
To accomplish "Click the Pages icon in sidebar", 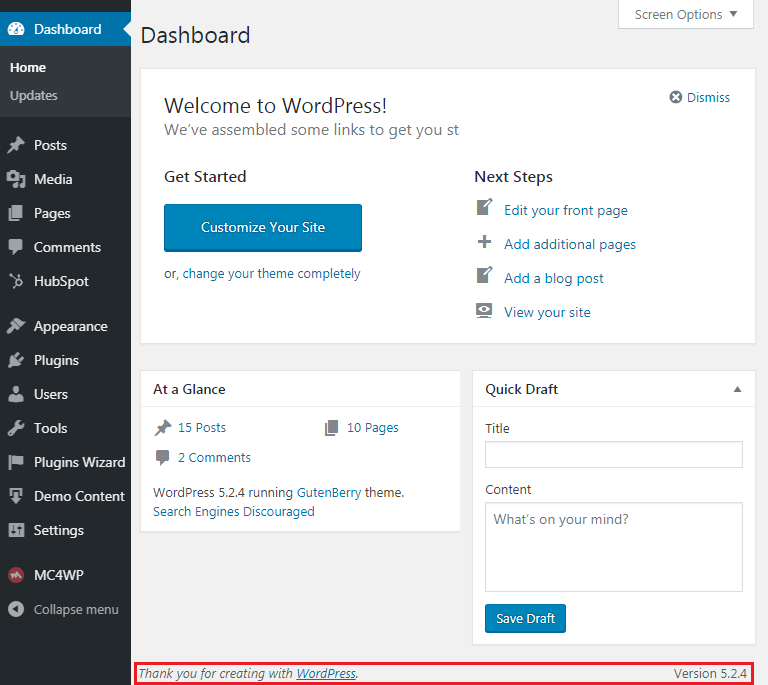I will pos(16,213).
